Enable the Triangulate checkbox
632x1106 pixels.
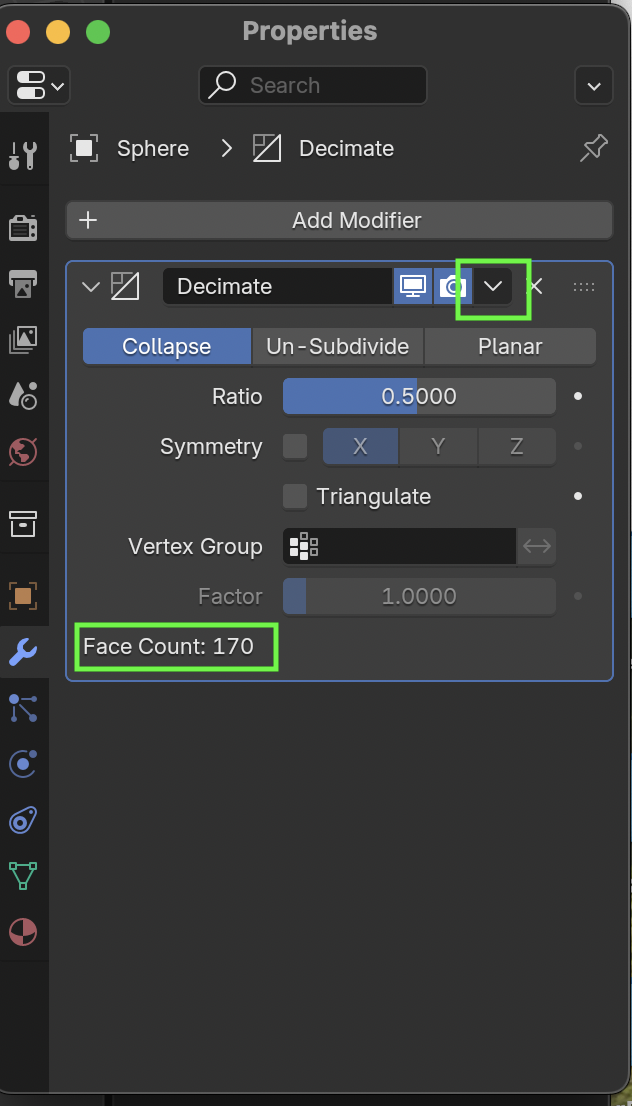(295, 497)
